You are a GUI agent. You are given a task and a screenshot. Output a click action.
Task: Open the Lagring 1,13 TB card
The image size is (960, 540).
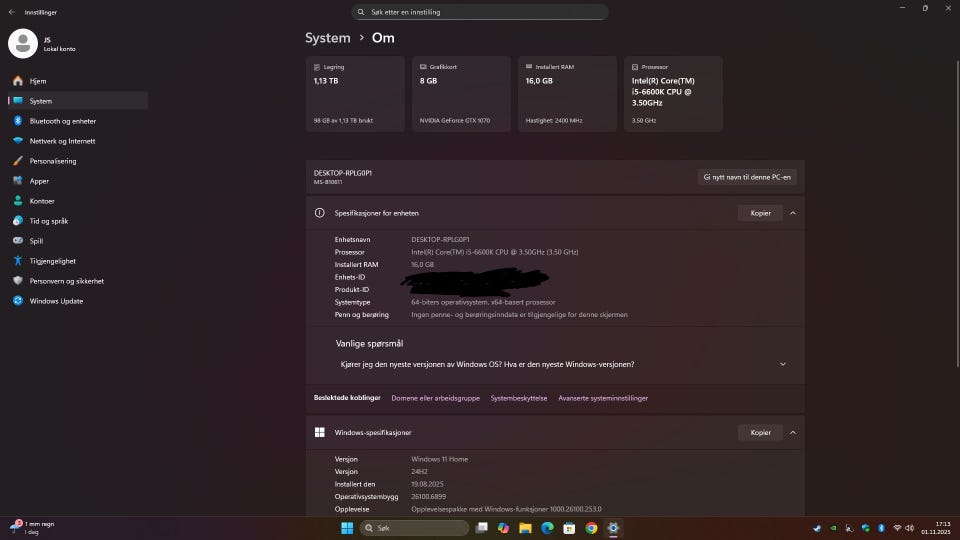click(x=355, y=94)
